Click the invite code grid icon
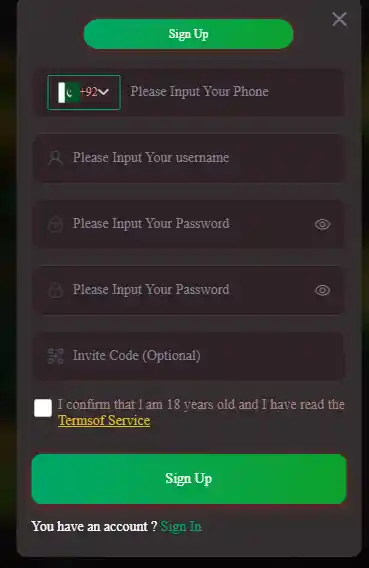 pyautogui.click(x=55, y=356)
